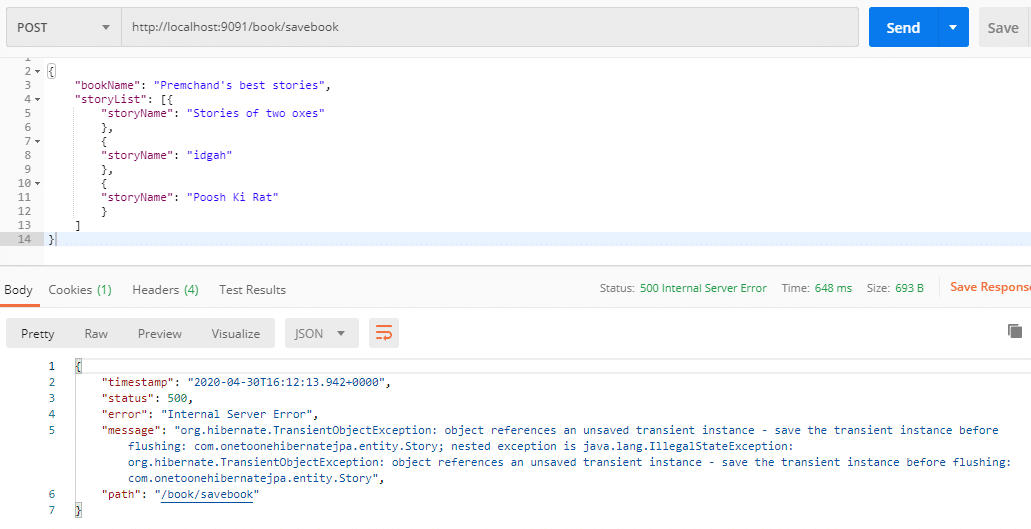The width and height of the screenshot is (1031, 529).
Task: Open the response Headers tab
Action: coord(165,290)
